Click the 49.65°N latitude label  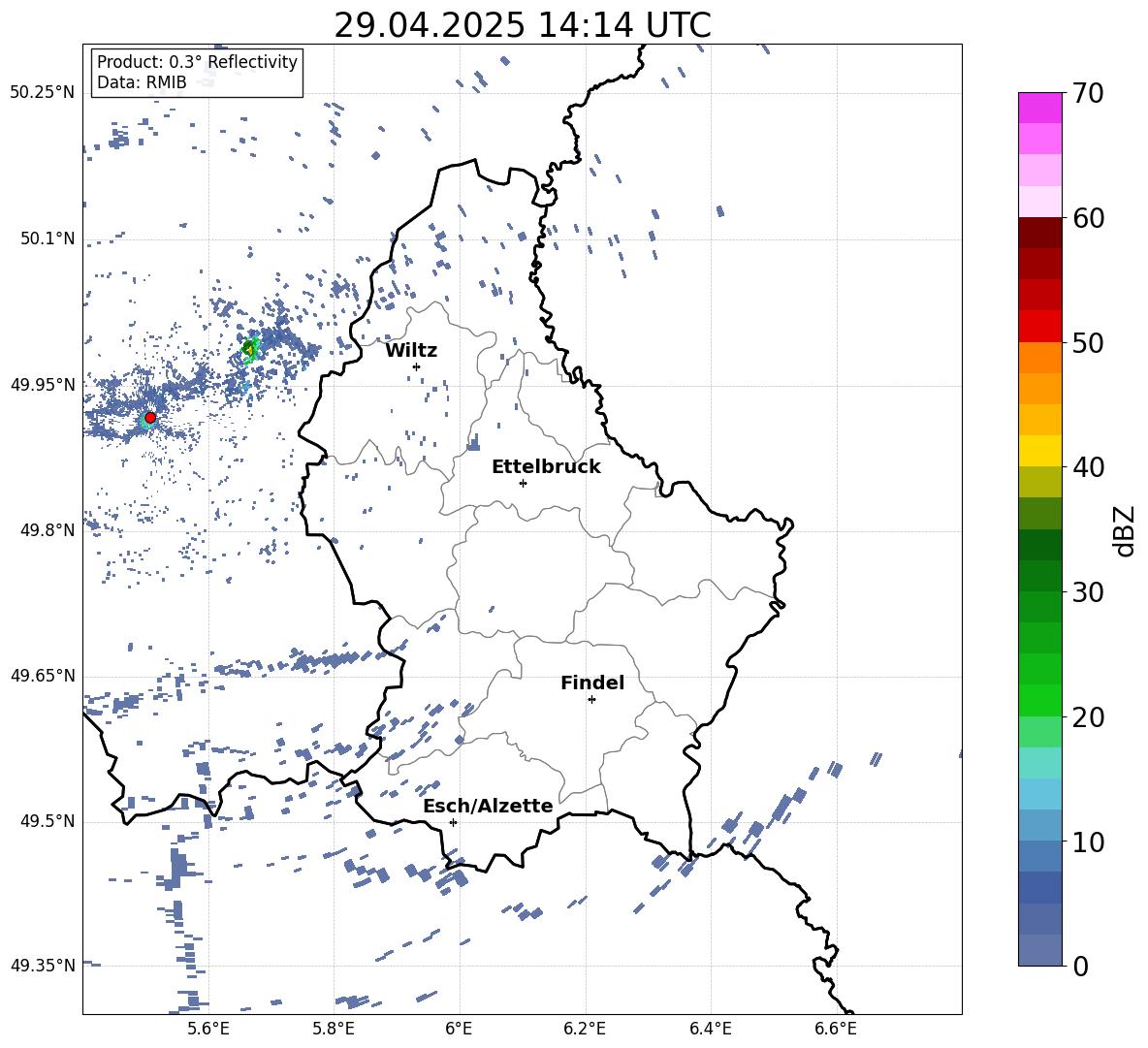(43, 676)
